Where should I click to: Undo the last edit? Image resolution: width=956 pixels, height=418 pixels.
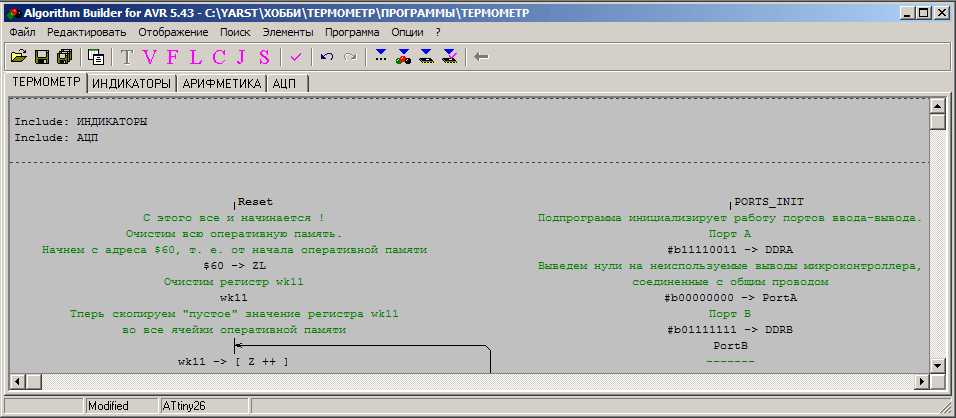point(327,57)
